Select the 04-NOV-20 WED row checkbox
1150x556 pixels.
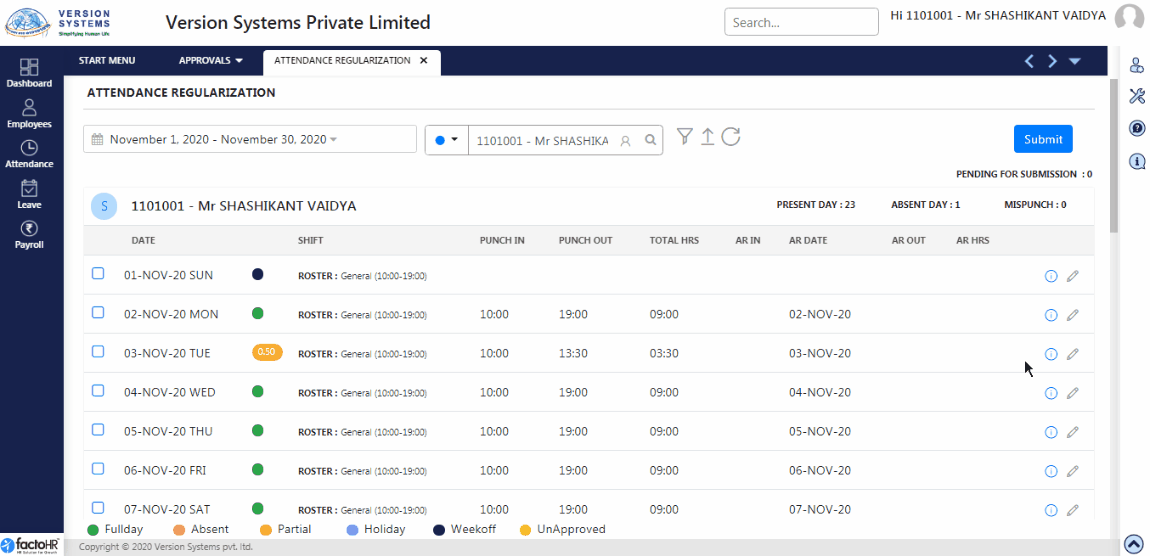pyautogui.click(x=98, y=391)
